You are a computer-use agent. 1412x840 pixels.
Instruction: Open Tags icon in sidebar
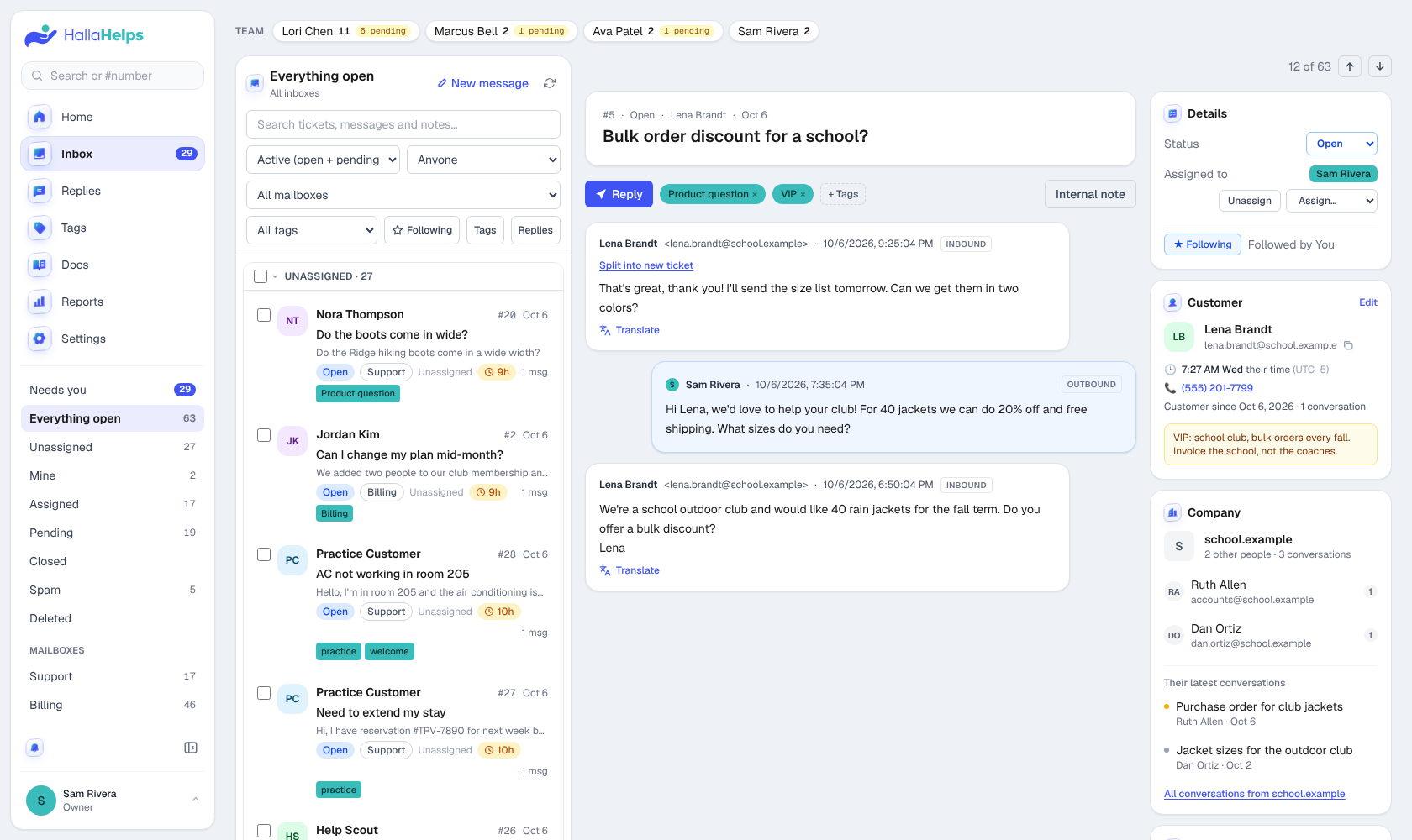[40, 228]
